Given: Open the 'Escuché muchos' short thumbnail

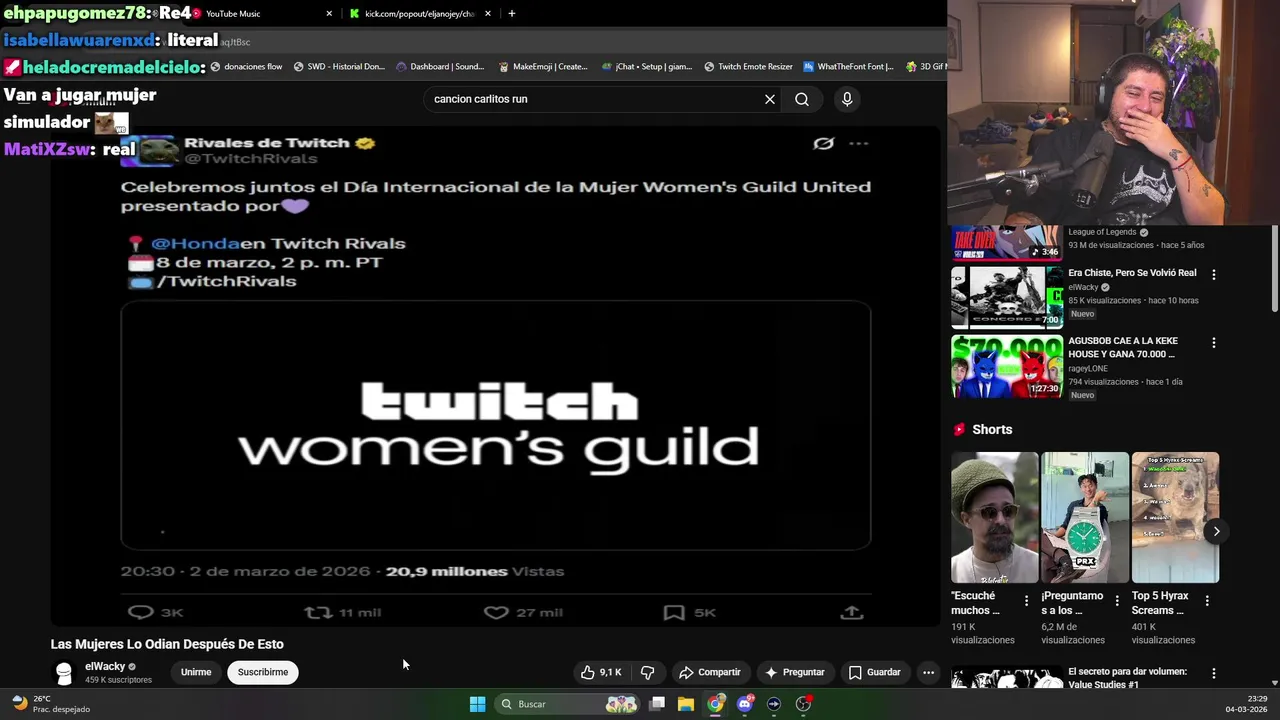Looking at the screenshot, I should click(x=995, y=517).
